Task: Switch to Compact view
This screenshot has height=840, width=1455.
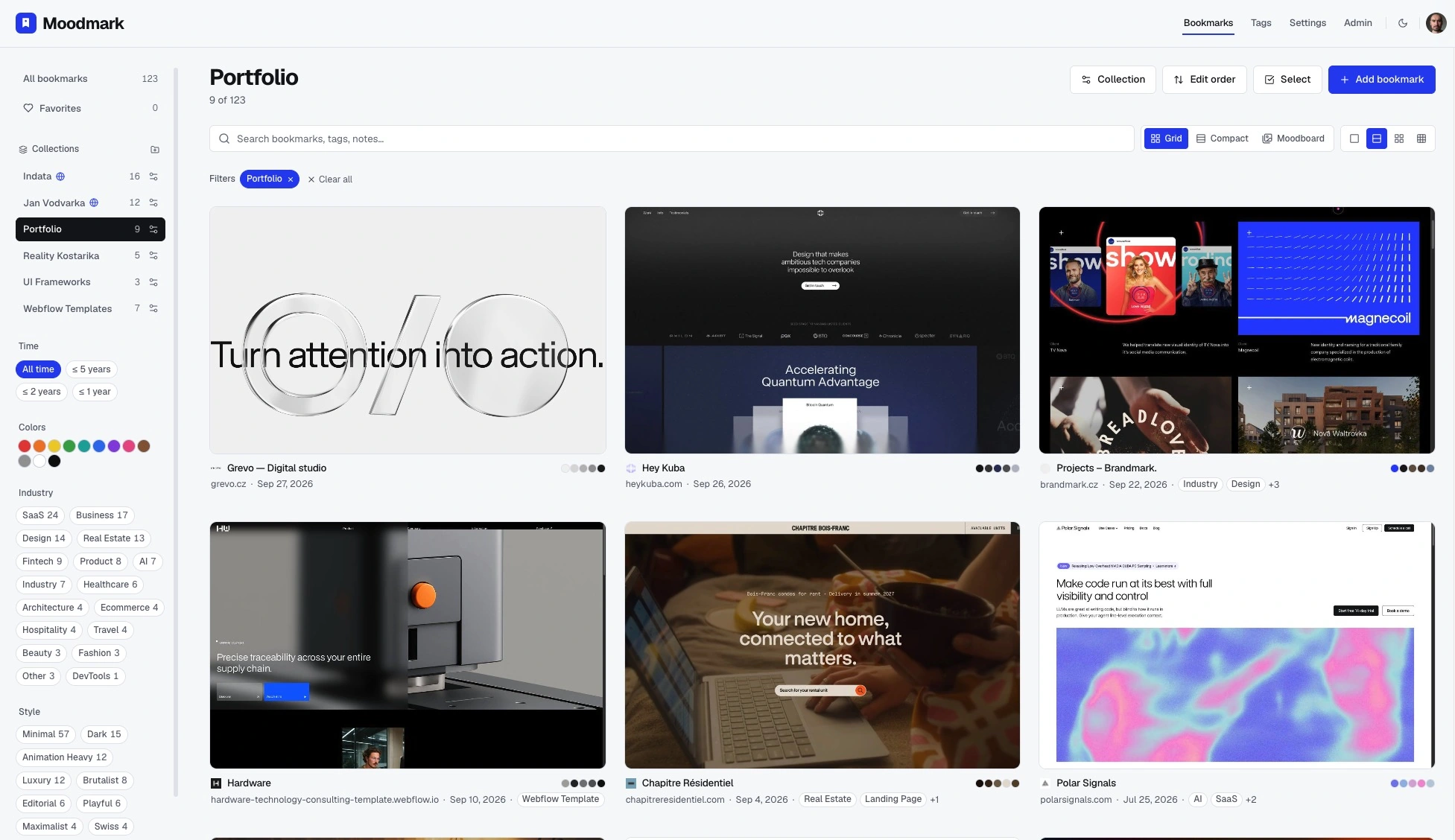Action: [1223, 139]
